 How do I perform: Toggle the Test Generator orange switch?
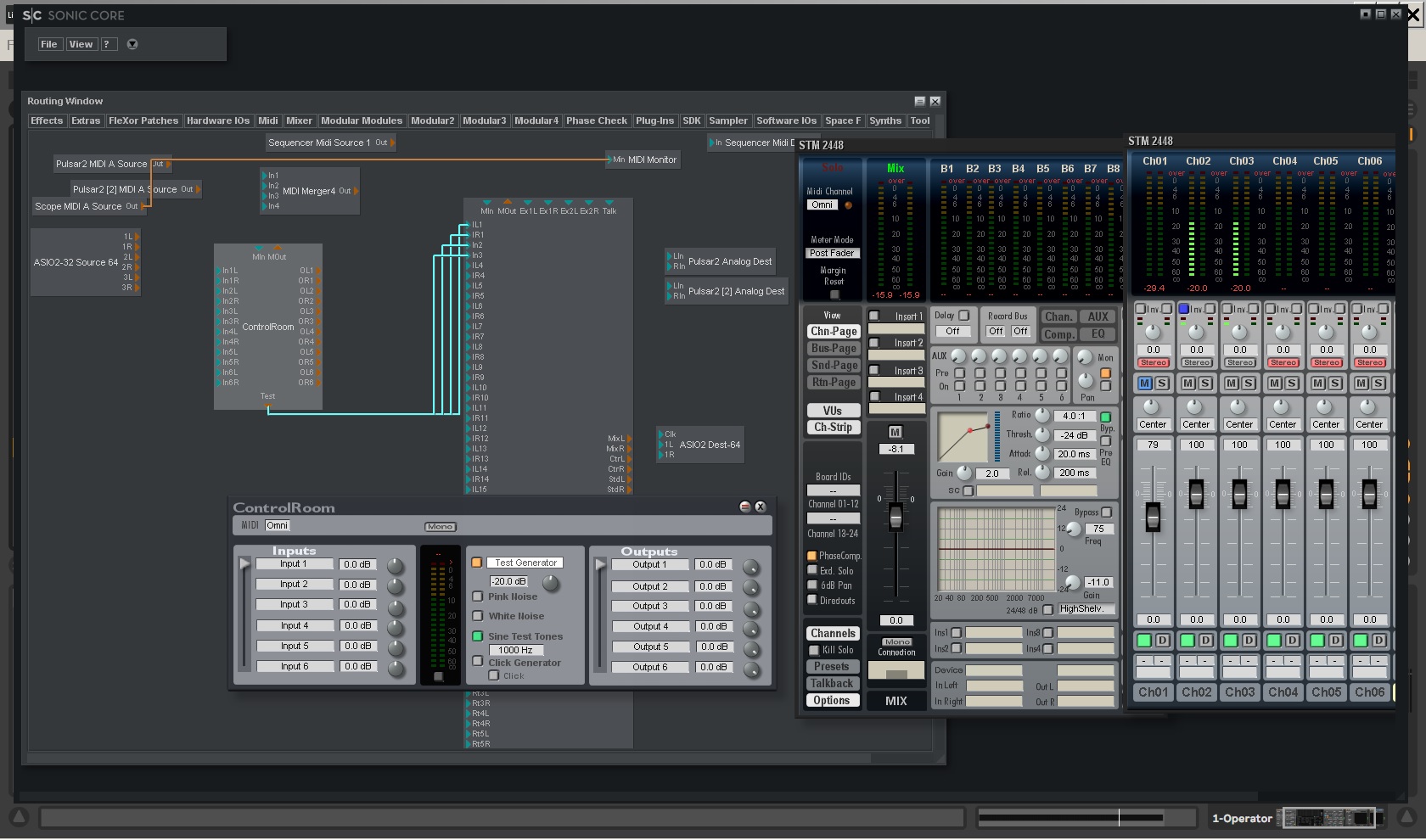pos(477,563)
